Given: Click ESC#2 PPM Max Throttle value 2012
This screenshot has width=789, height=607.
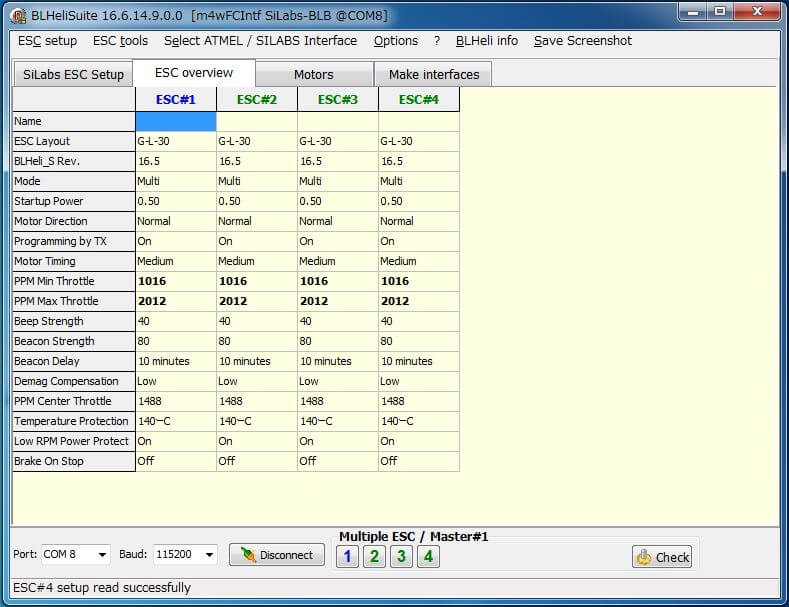Looking at the screenshot, I should [x=257, y=301].
